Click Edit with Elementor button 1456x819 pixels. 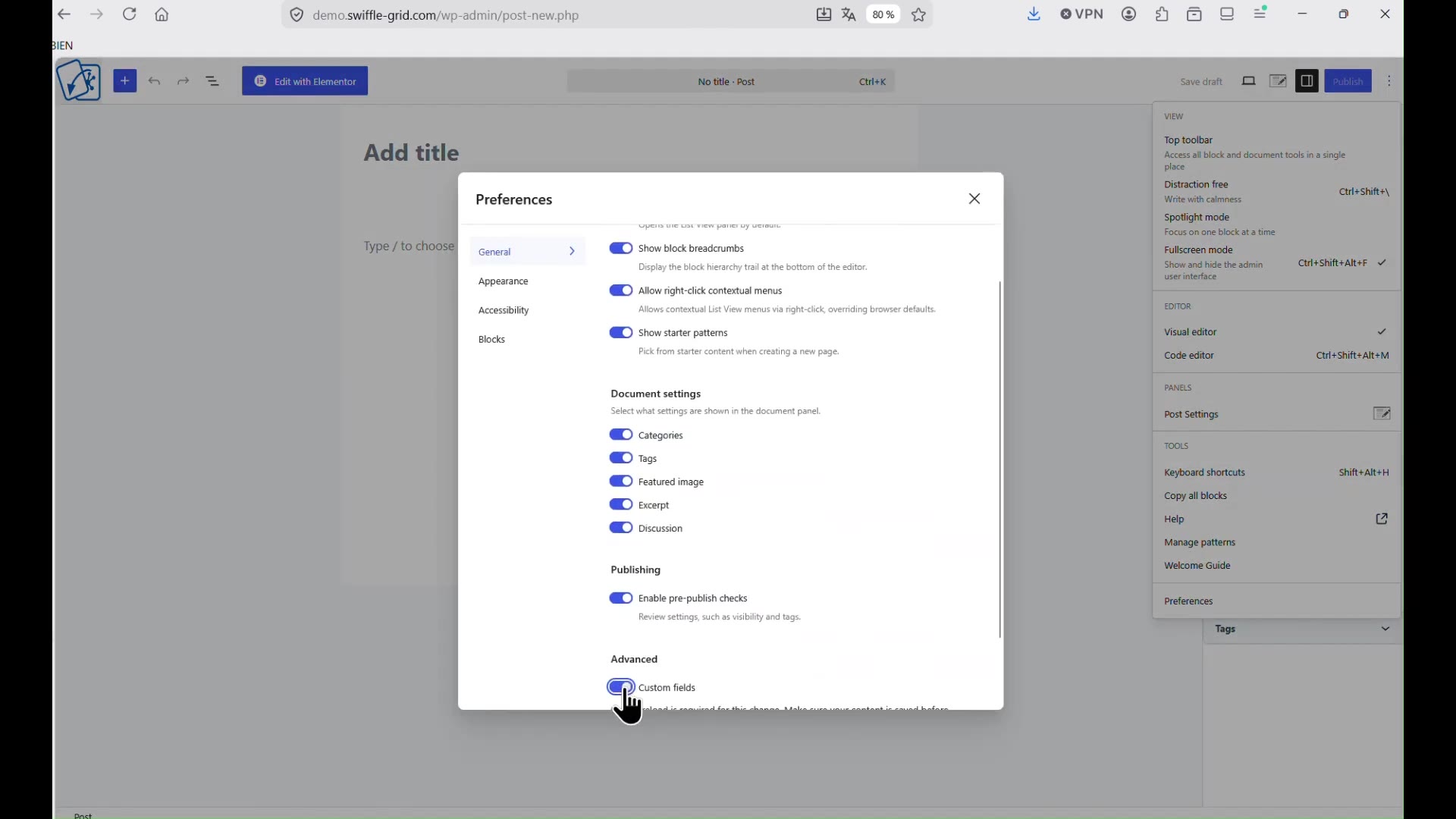(x=305, y=81)
